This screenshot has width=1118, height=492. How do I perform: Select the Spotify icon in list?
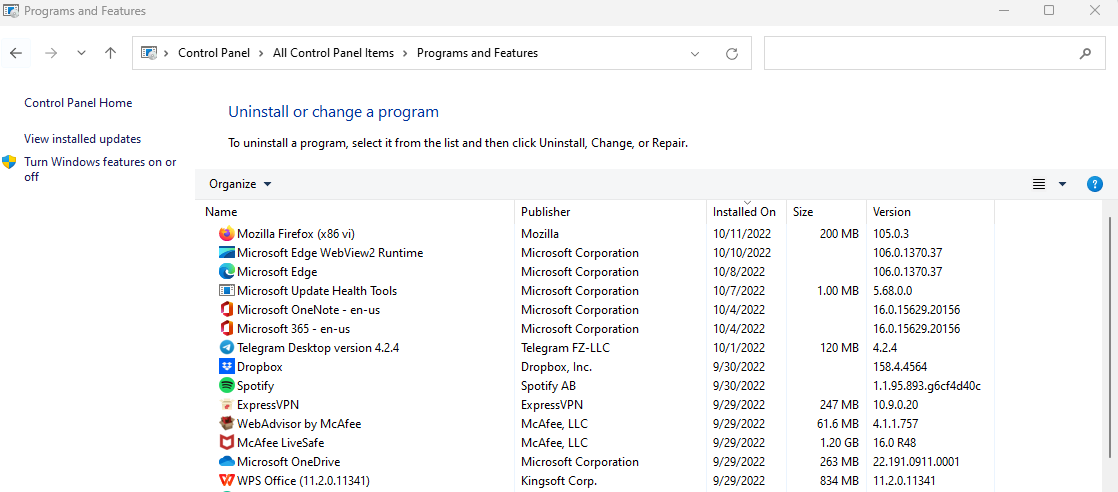pos(226,386)
